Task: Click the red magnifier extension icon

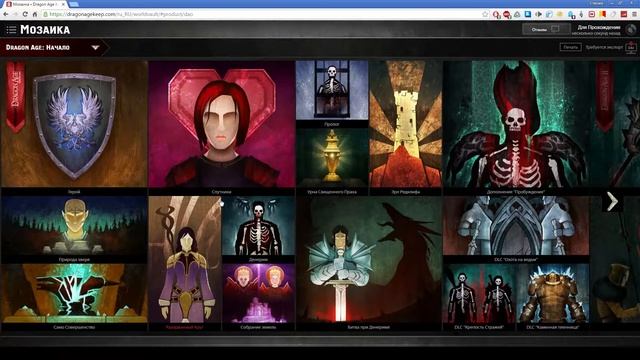Action: pyautogui.click(x=496, y=14)
